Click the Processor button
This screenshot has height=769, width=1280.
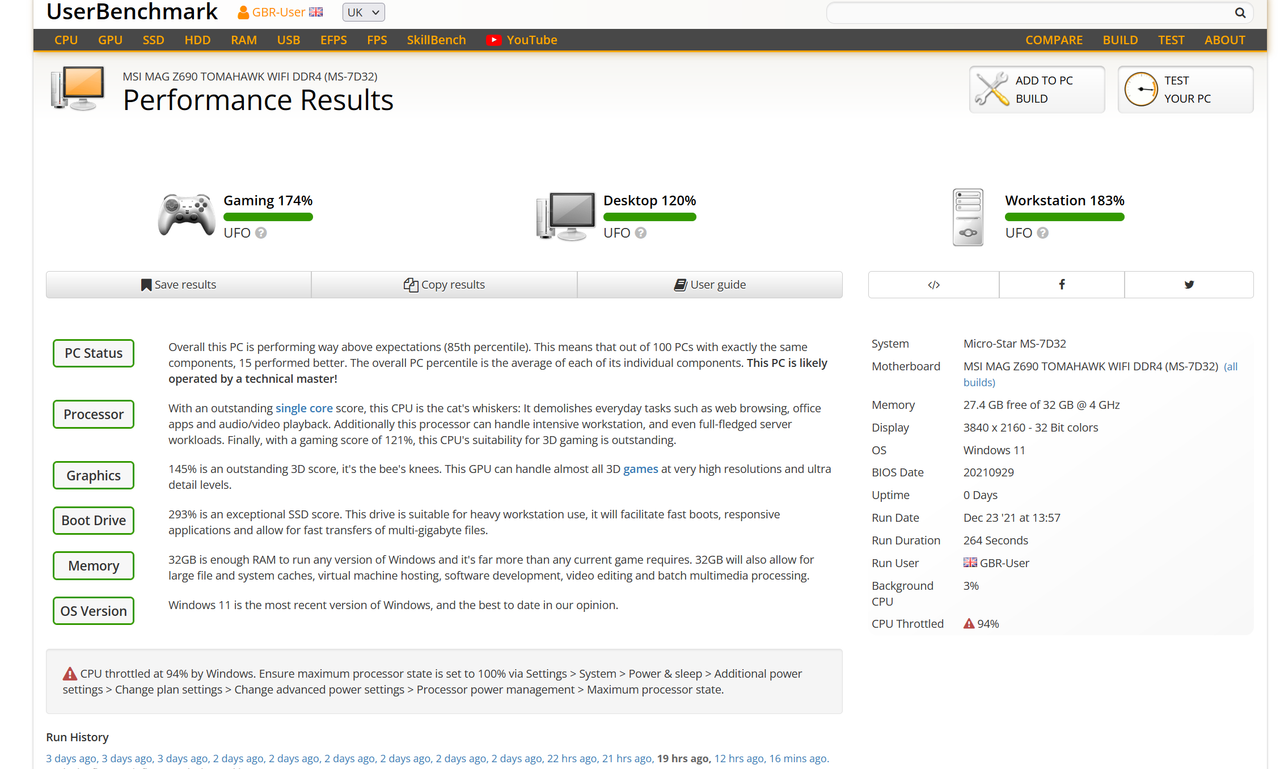coord(93,414)
